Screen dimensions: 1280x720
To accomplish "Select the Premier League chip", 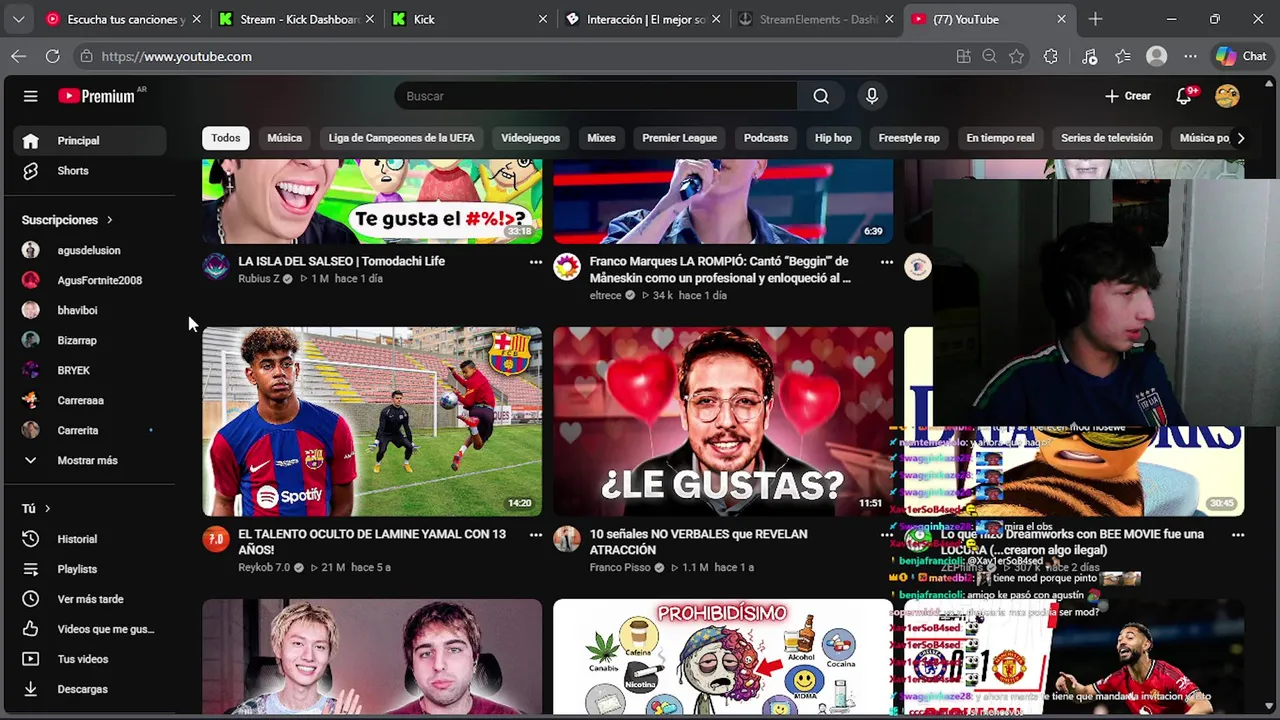I will point(679,138).
